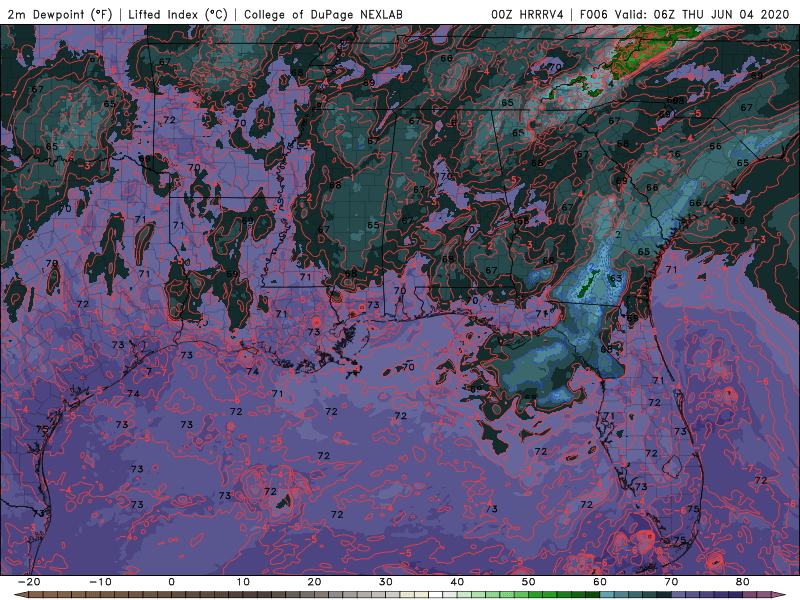Click the "Lifted Index (°C)" title text
800x600 pixels.
pos(178,14)
